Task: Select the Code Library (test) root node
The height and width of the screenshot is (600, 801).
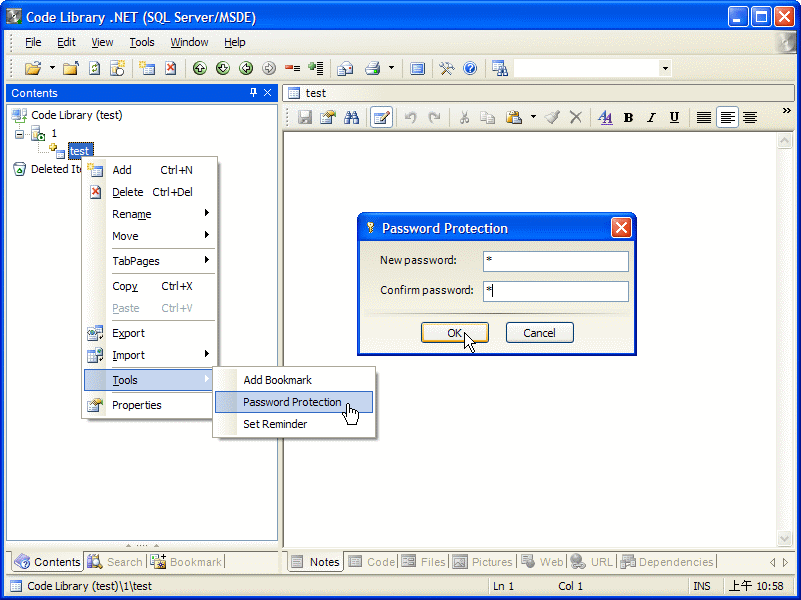Action: pyautogui.click(x=77, y=115)
